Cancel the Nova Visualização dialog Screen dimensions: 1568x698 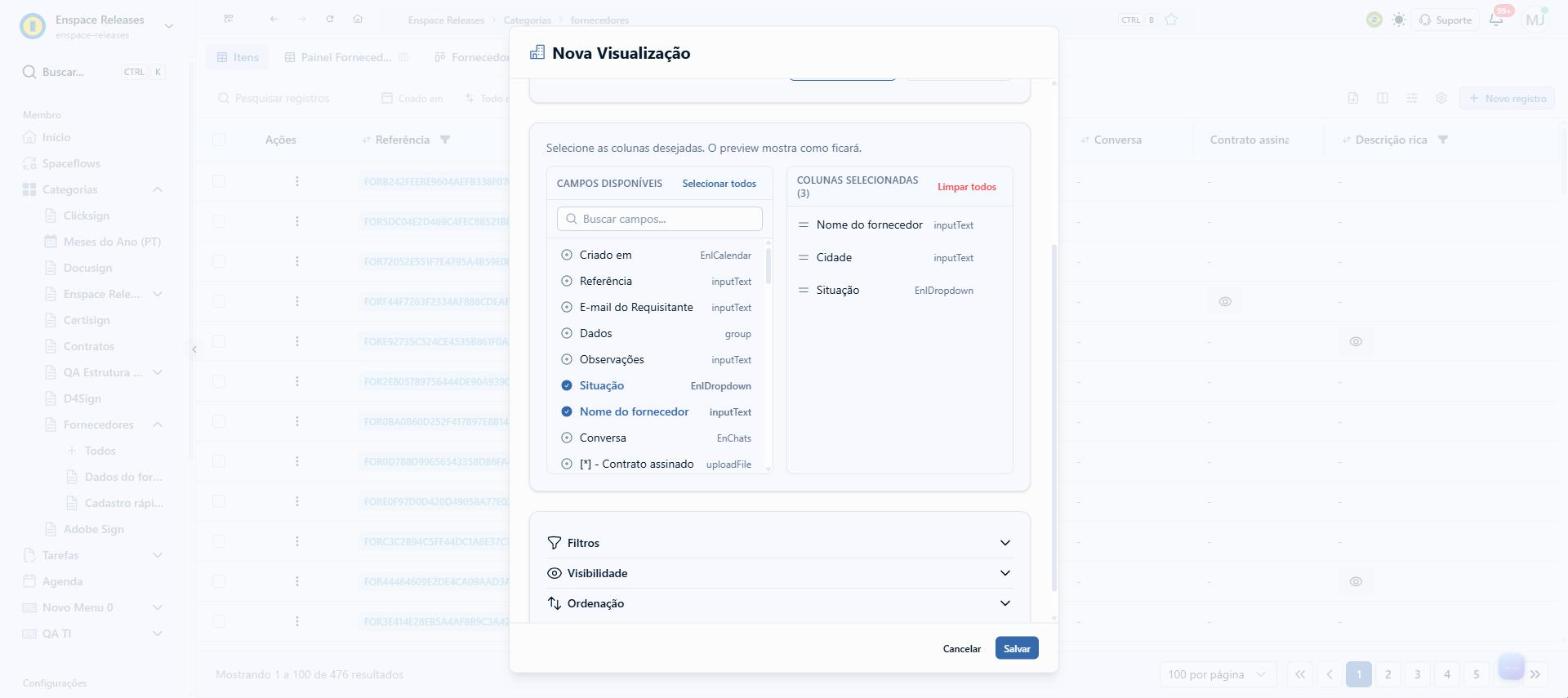coord(961,649)
